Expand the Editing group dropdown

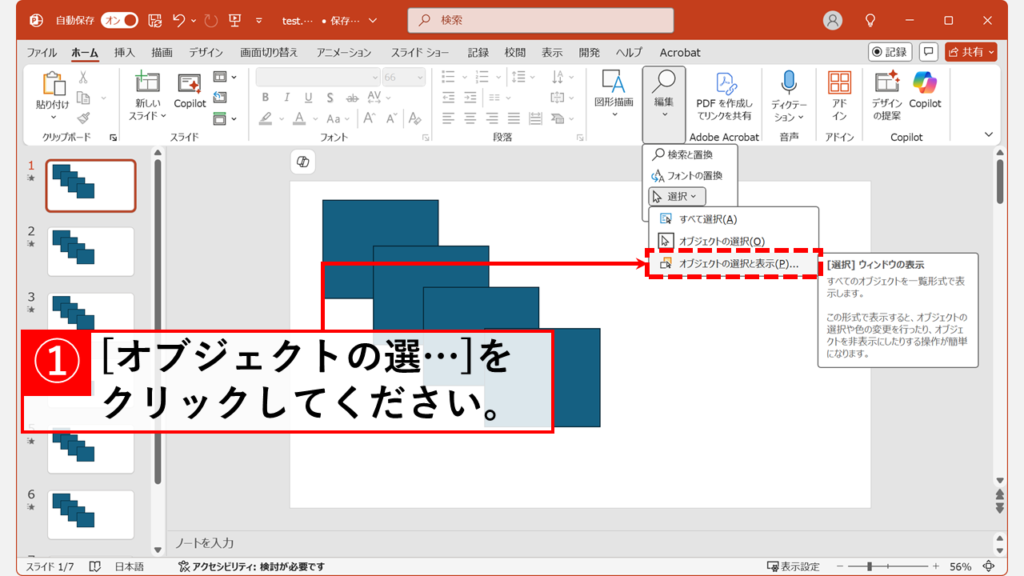click(x=664, y=103)
